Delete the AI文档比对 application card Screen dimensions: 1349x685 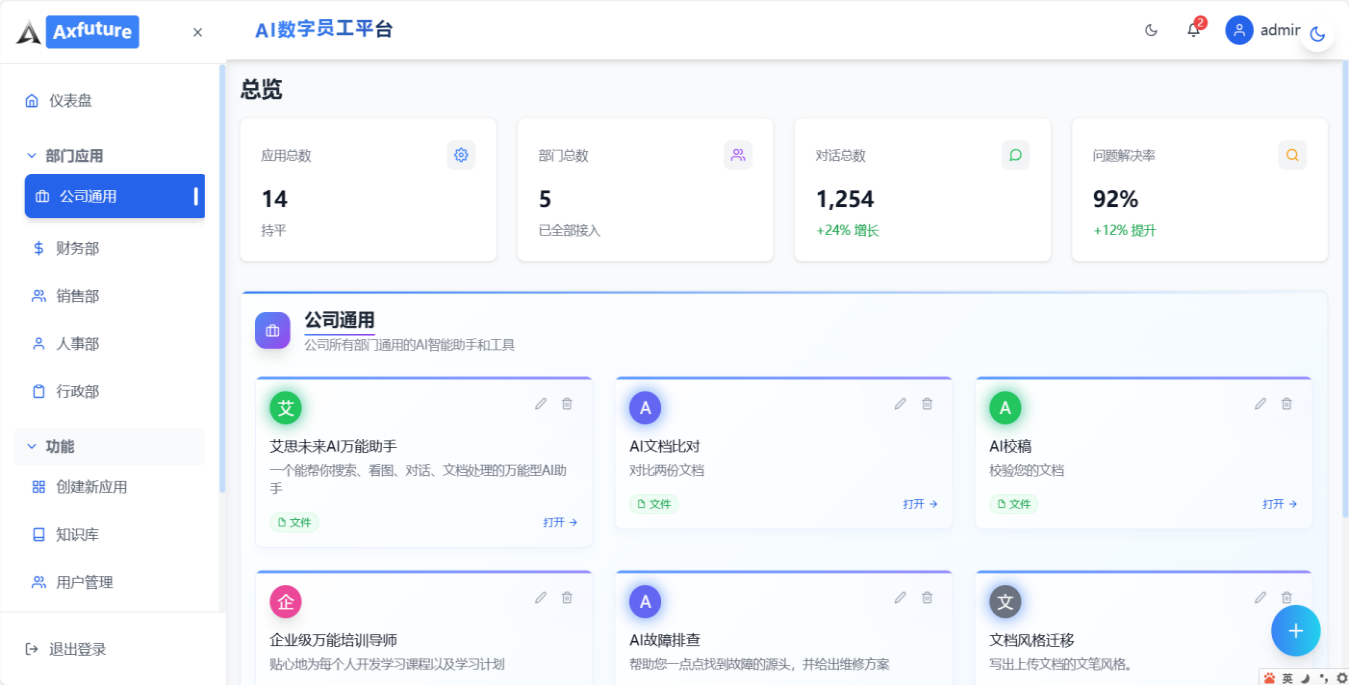pyautogui.click(x=927, y=403)
